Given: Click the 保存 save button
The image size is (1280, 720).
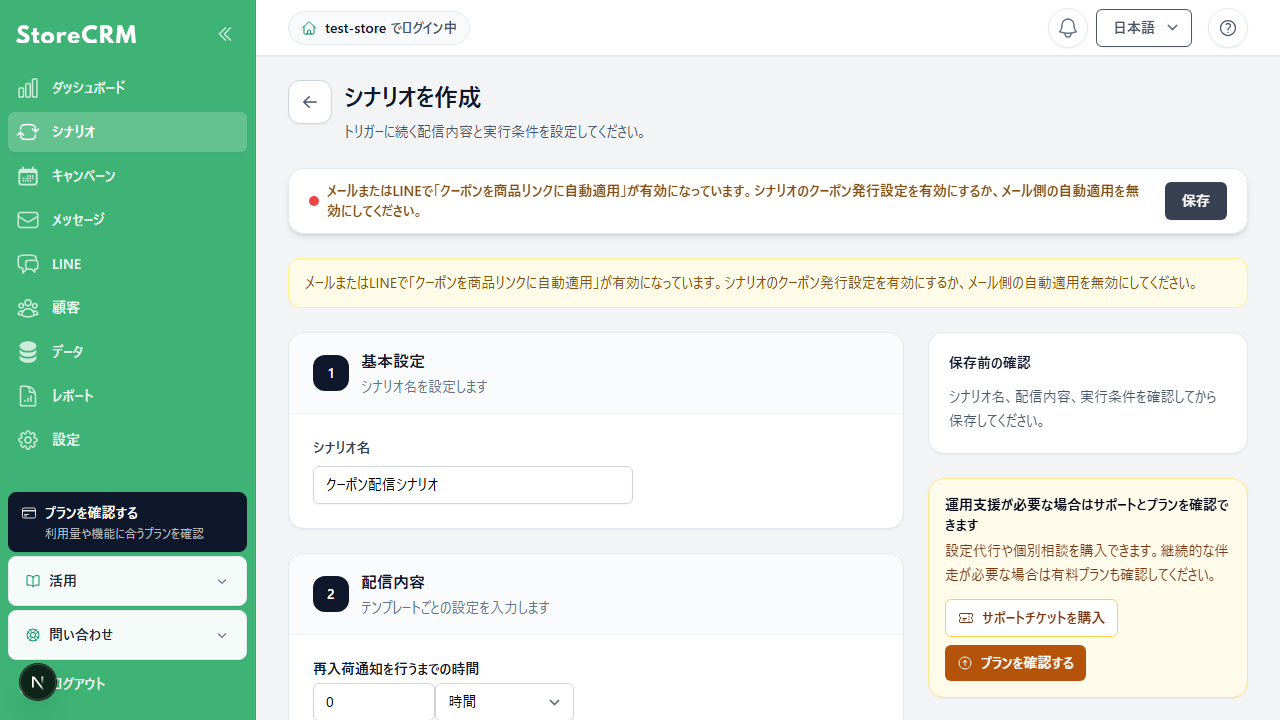Looking at the screenshot, I should pyautogui.click(x=1196, y=201).
